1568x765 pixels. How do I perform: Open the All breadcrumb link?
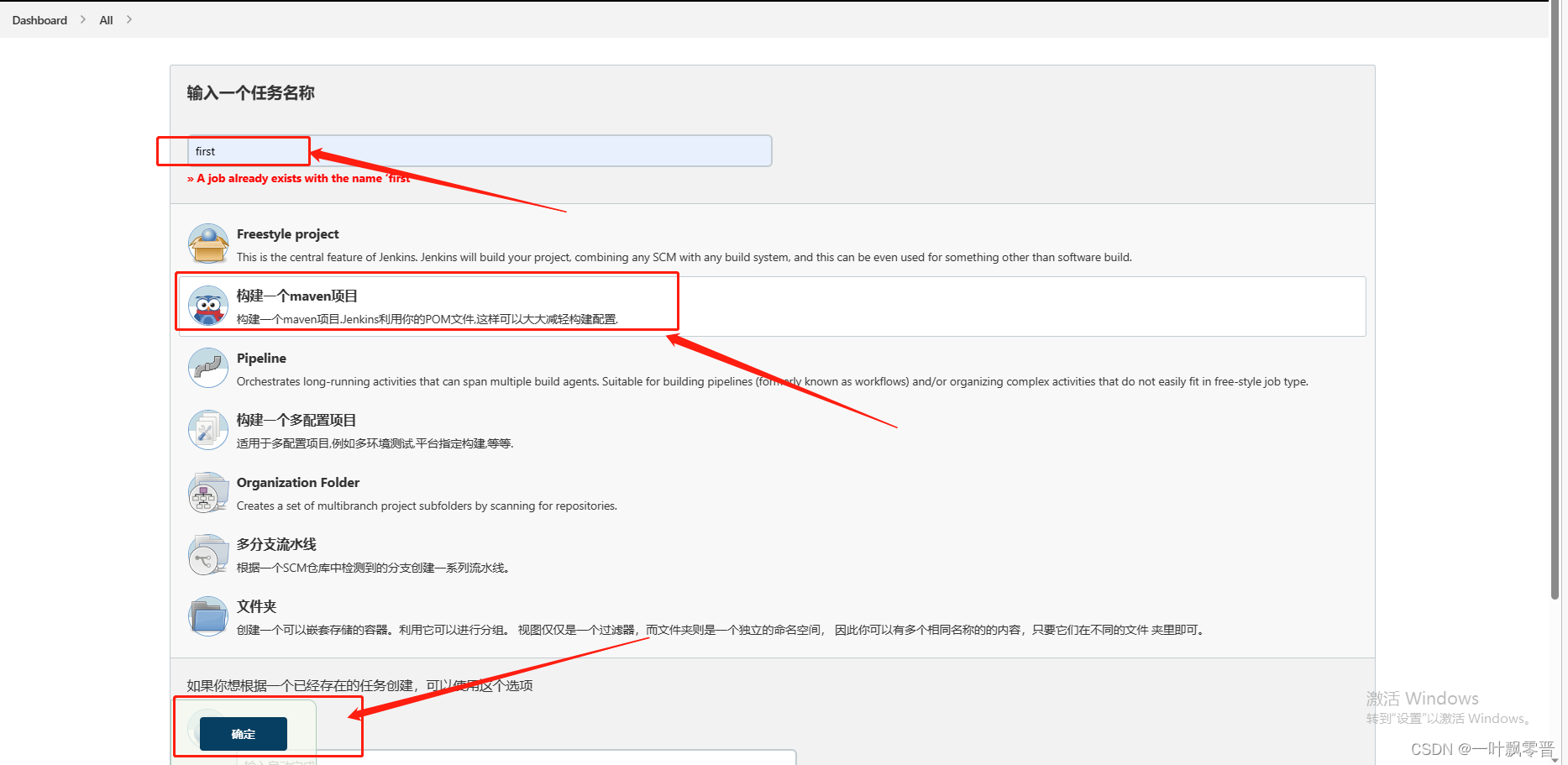coord(106,20)
